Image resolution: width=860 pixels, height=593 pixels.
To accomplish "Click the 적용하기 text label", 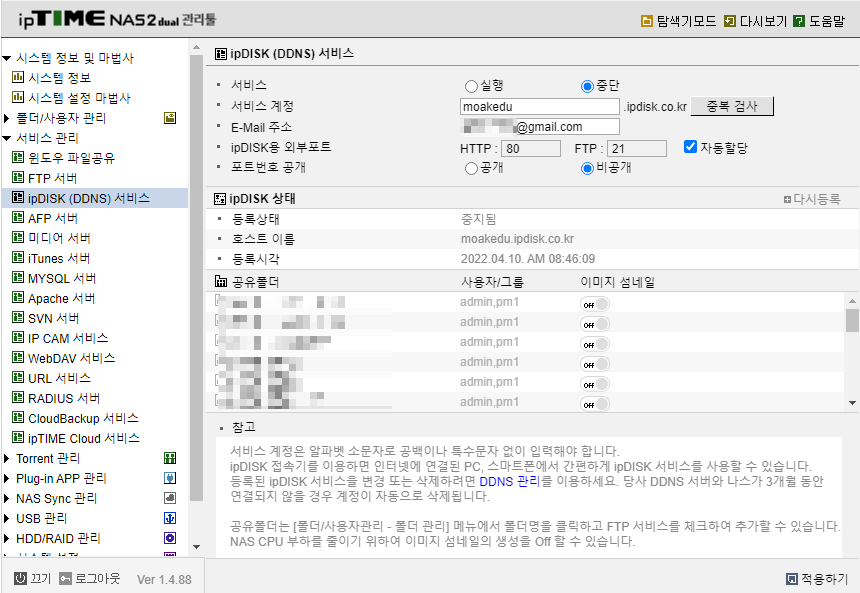I will coord(824,579).
